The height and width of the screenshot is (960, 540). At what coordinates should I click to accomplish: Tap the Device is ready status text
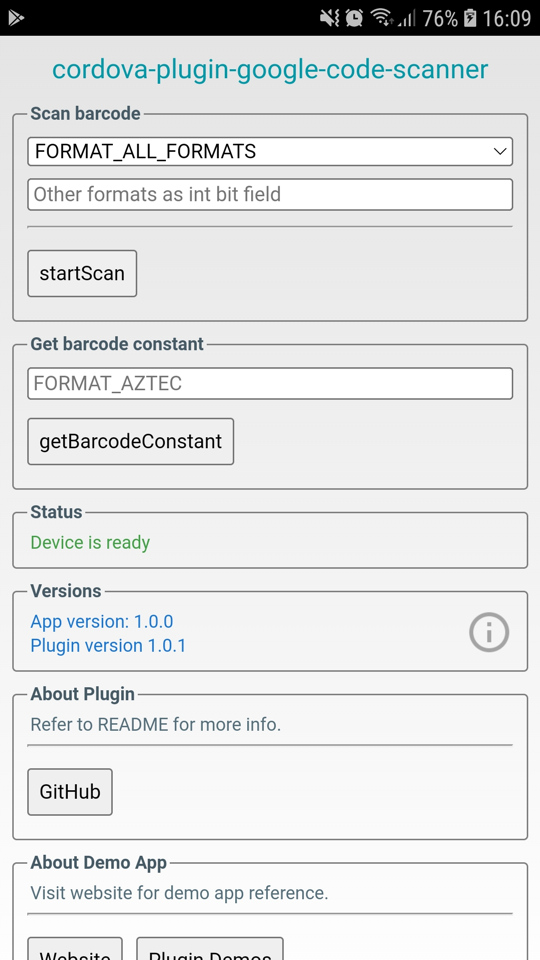click(x=90, y=542)
